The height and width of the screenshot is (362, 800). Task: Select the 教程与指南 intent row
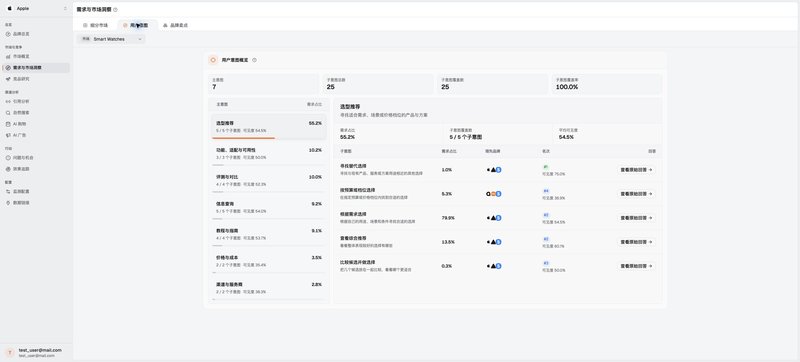point(268,235)
